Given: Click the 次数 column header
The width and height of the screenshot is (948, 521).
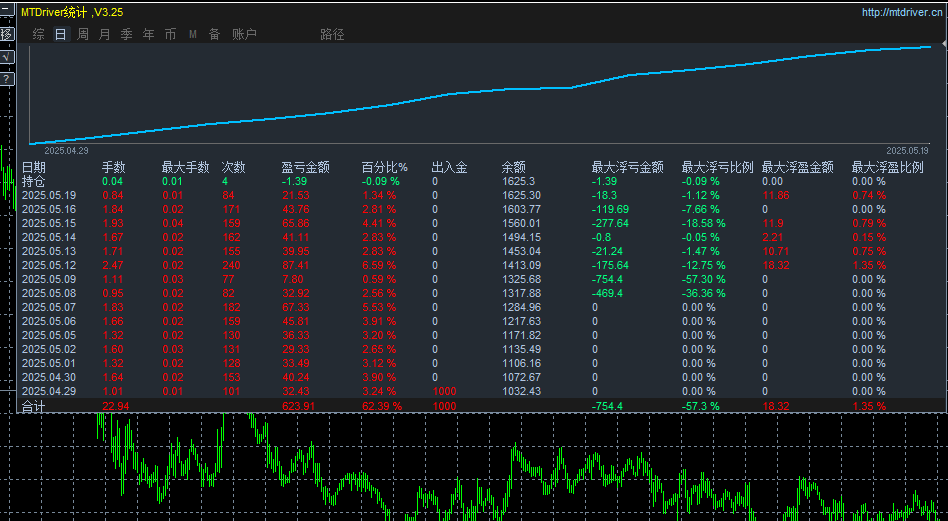Looking at the screenshot, I should (x=234, y=167).
